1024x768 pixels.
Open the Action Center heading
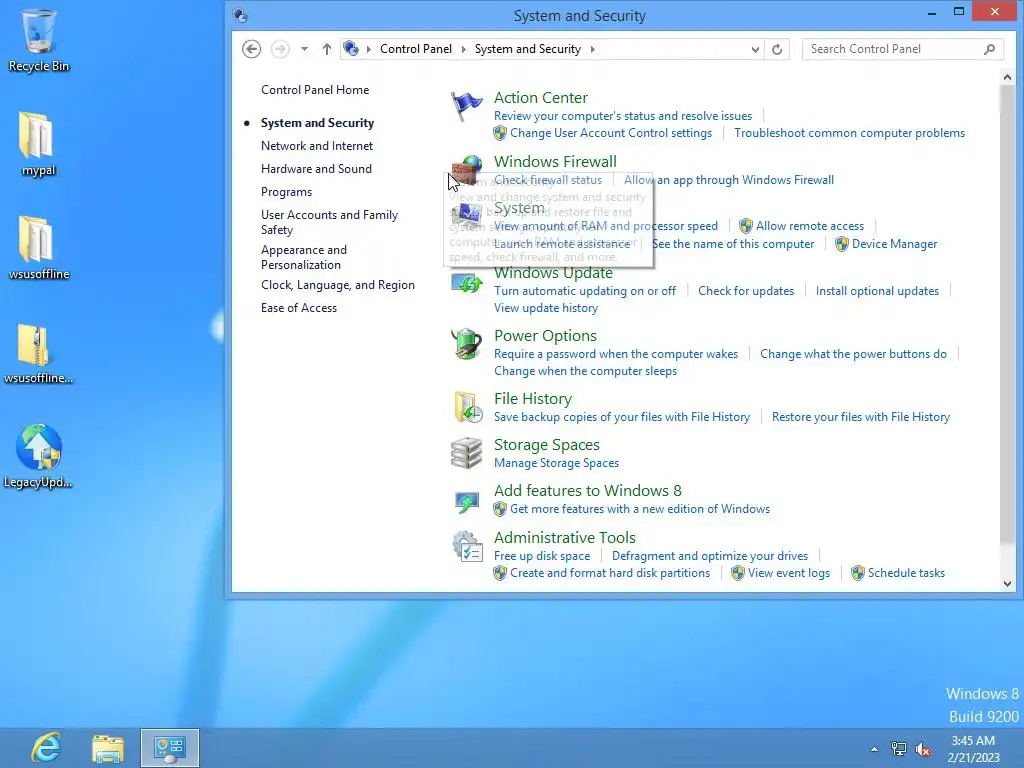[x=541, y=97]
